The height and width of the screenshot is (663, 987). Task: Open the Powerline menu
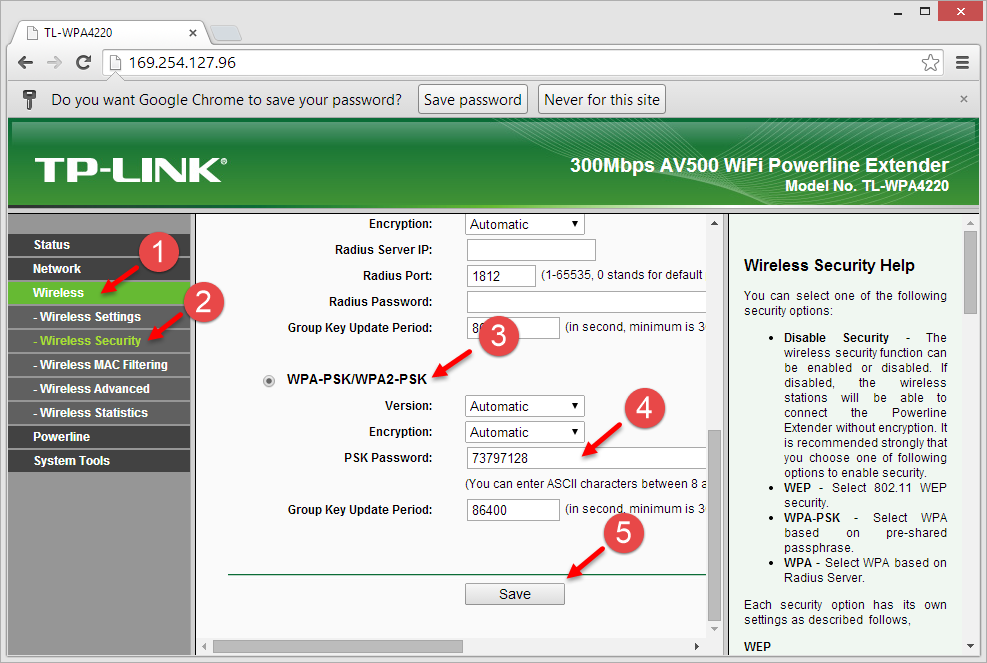(99, 436)
